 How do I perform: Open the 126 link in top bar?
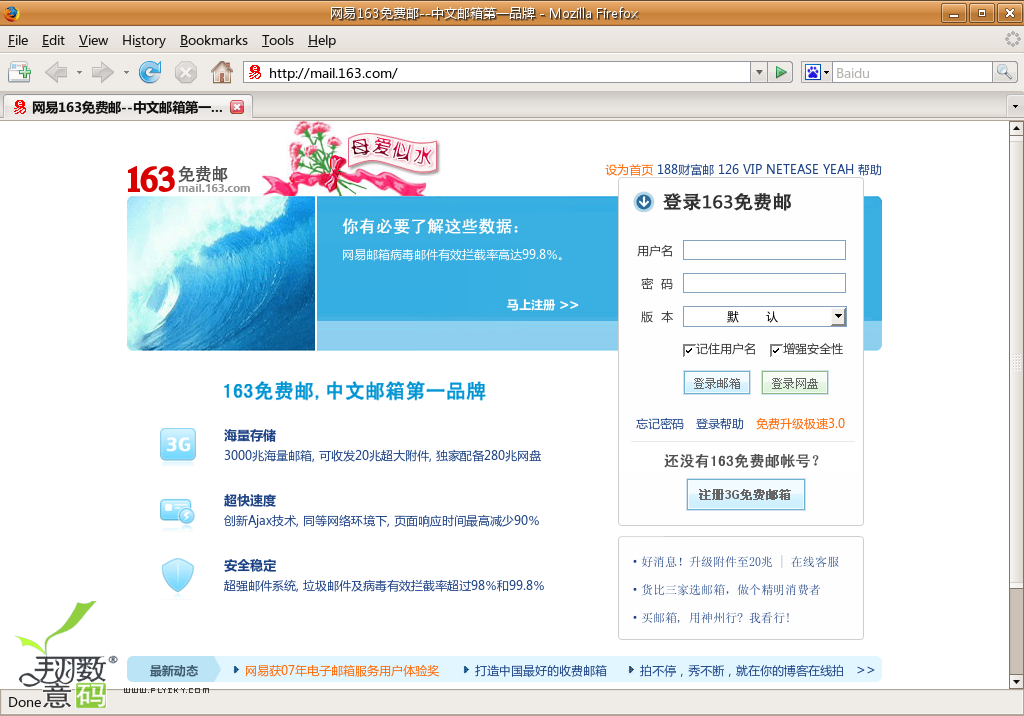[x=728, y=170]
